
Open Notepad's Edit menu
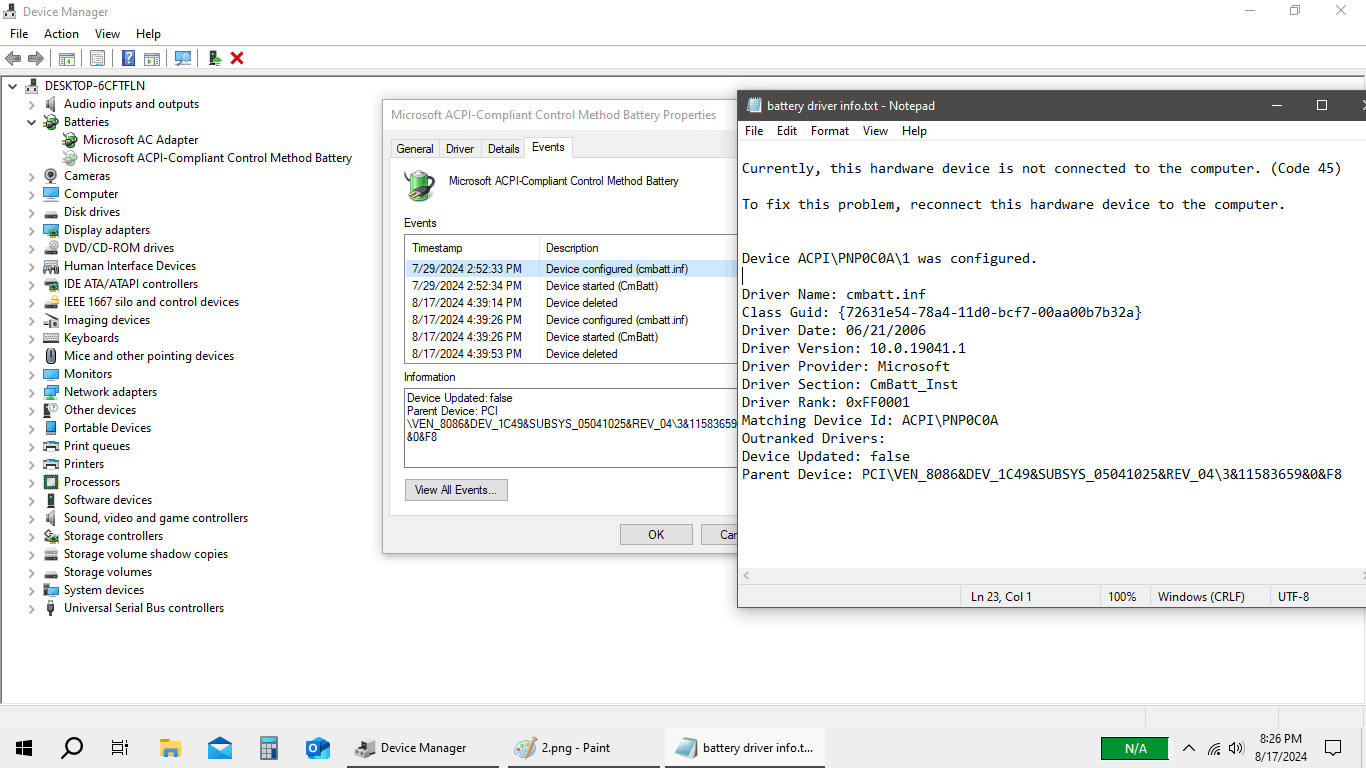tap(787, 131)
